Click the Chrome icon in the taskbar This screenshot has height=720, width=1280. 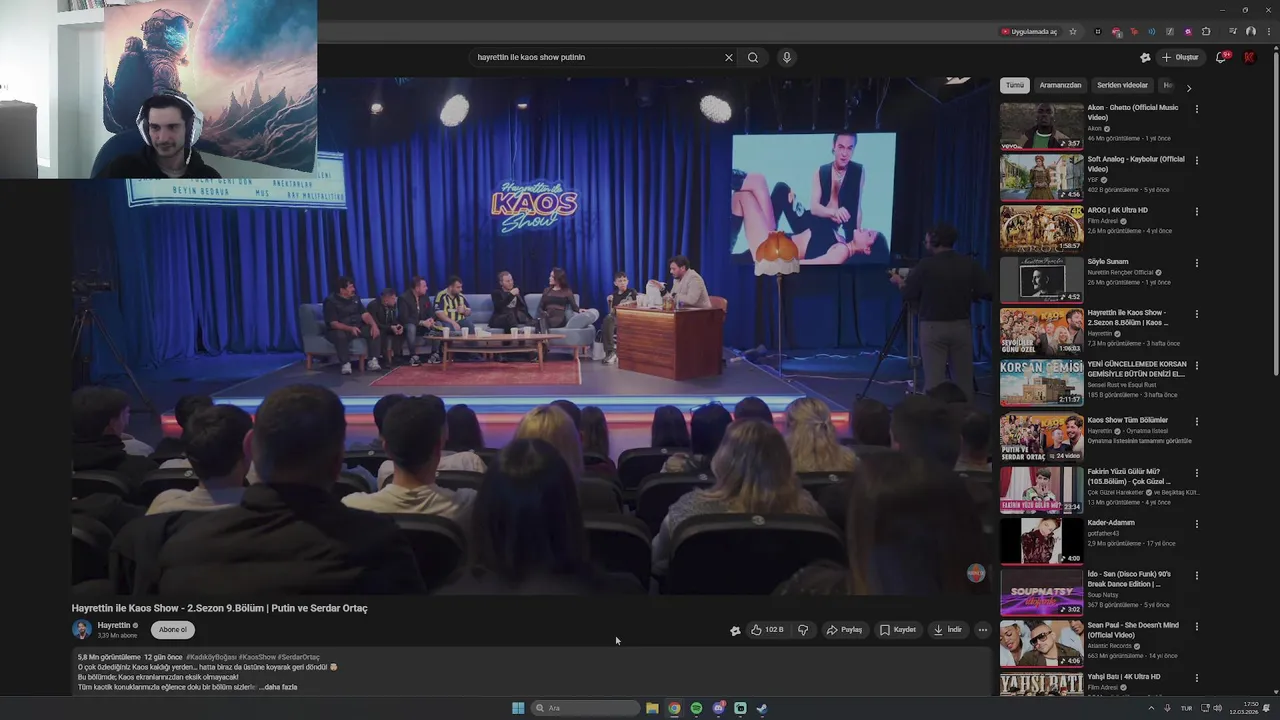coord(674,708)
